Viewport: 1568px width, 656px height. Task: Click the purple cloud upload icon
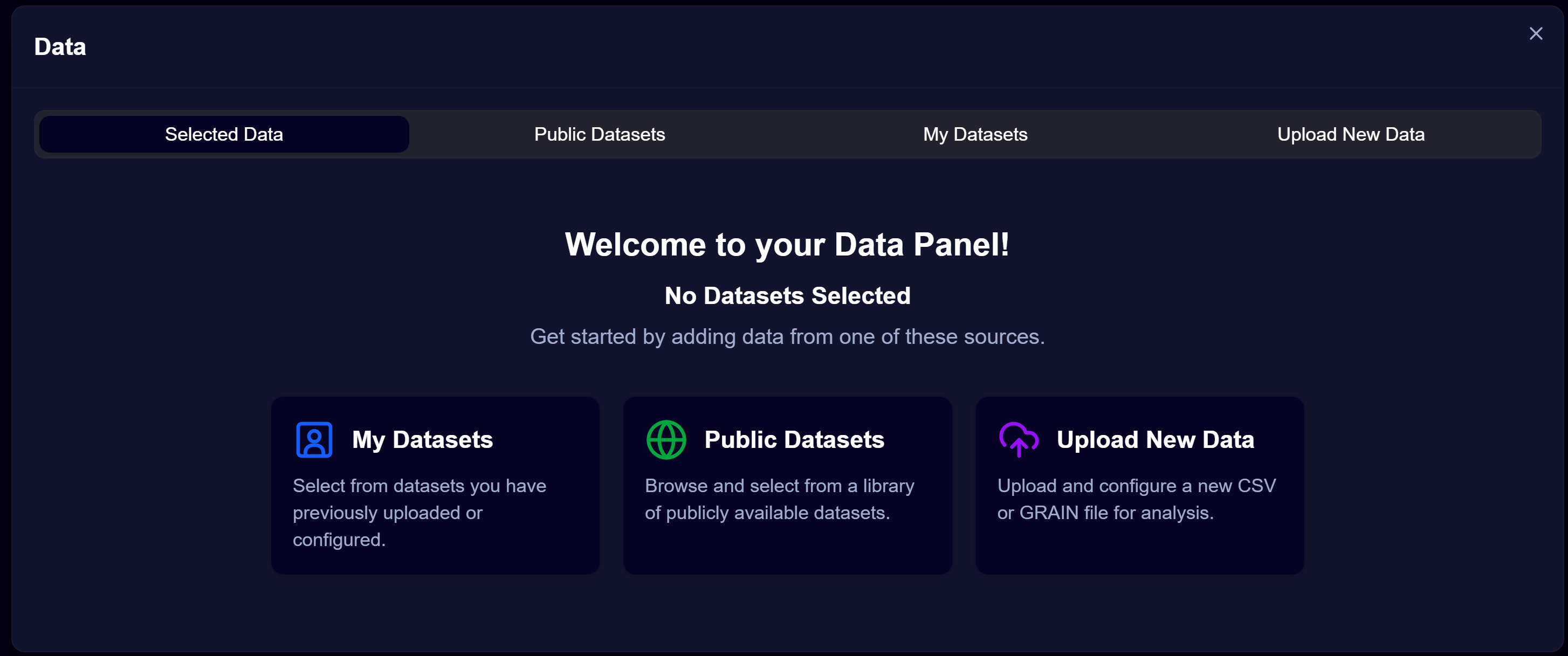[1019, 439]
